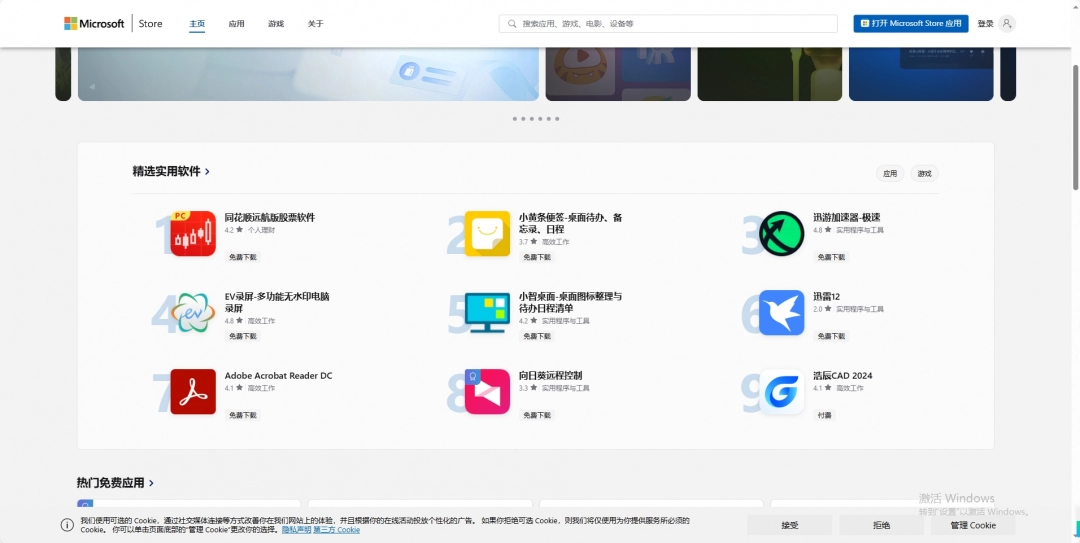The image size is (1080, 543).
Task: Open the 浩辰CAD 2024 title text
Action: click(842, 376)
